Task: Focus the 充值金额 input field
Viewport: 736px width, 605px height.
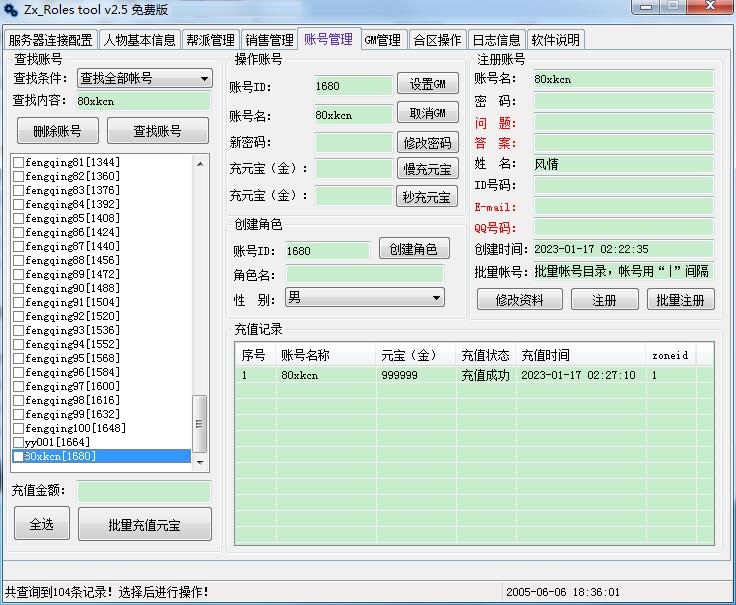Action: click(x=144, y=491)
